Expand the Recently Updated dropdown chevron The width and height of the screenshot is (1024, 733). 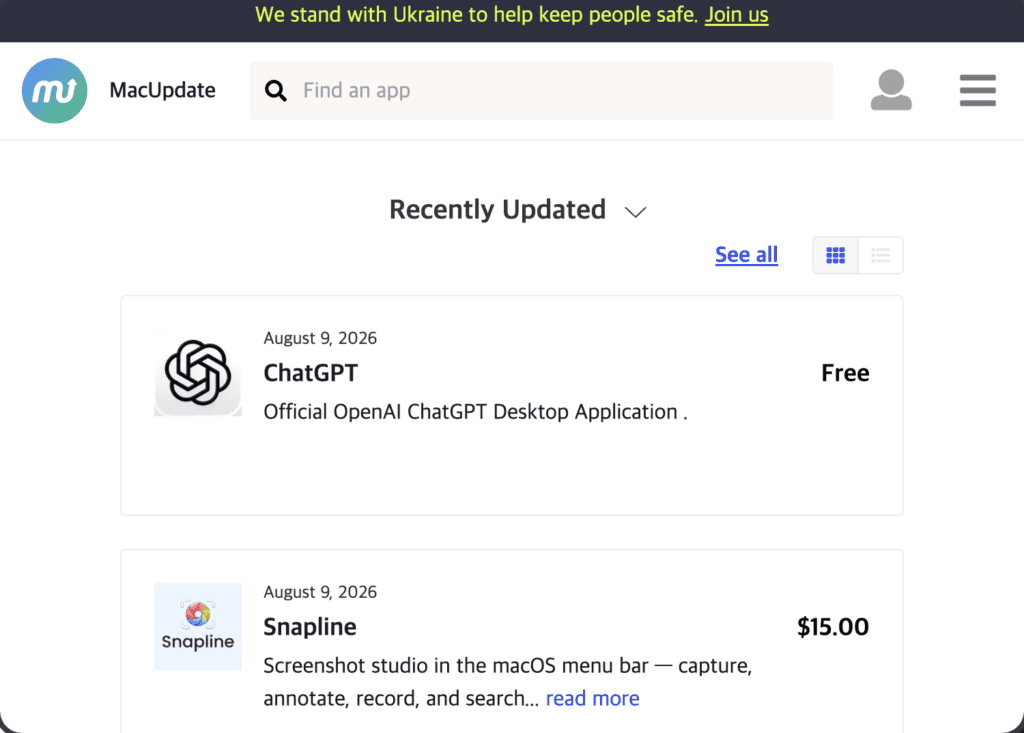click(635, 212)
